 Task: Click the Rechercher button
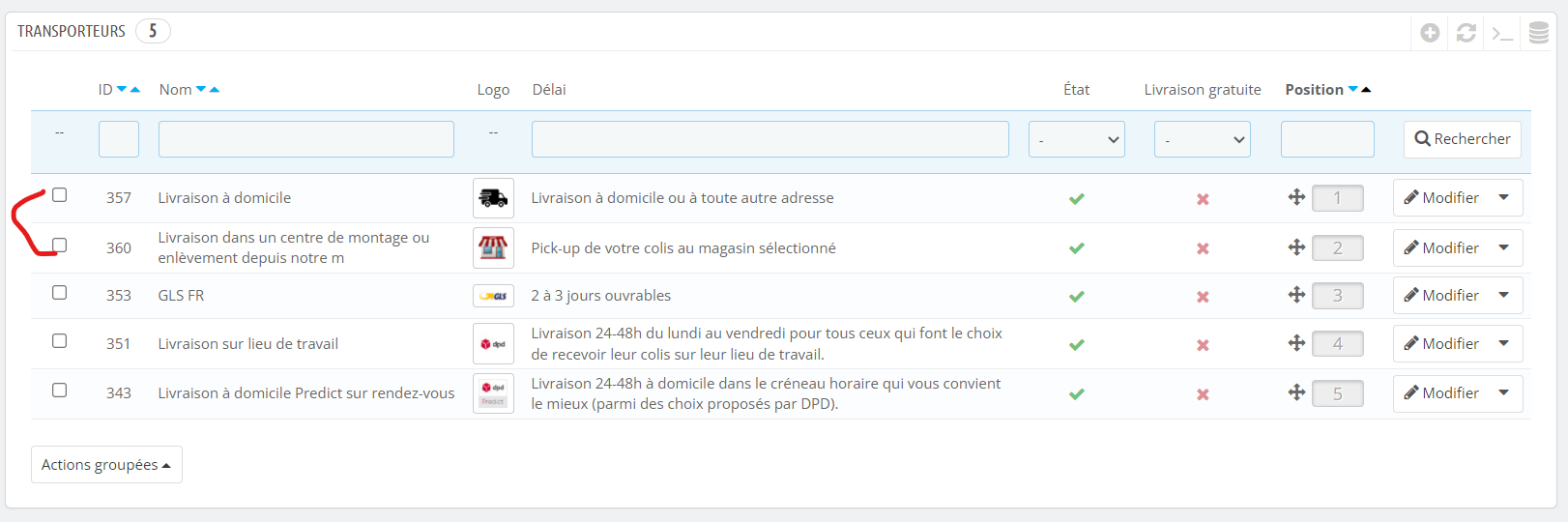coord(1463,139)
